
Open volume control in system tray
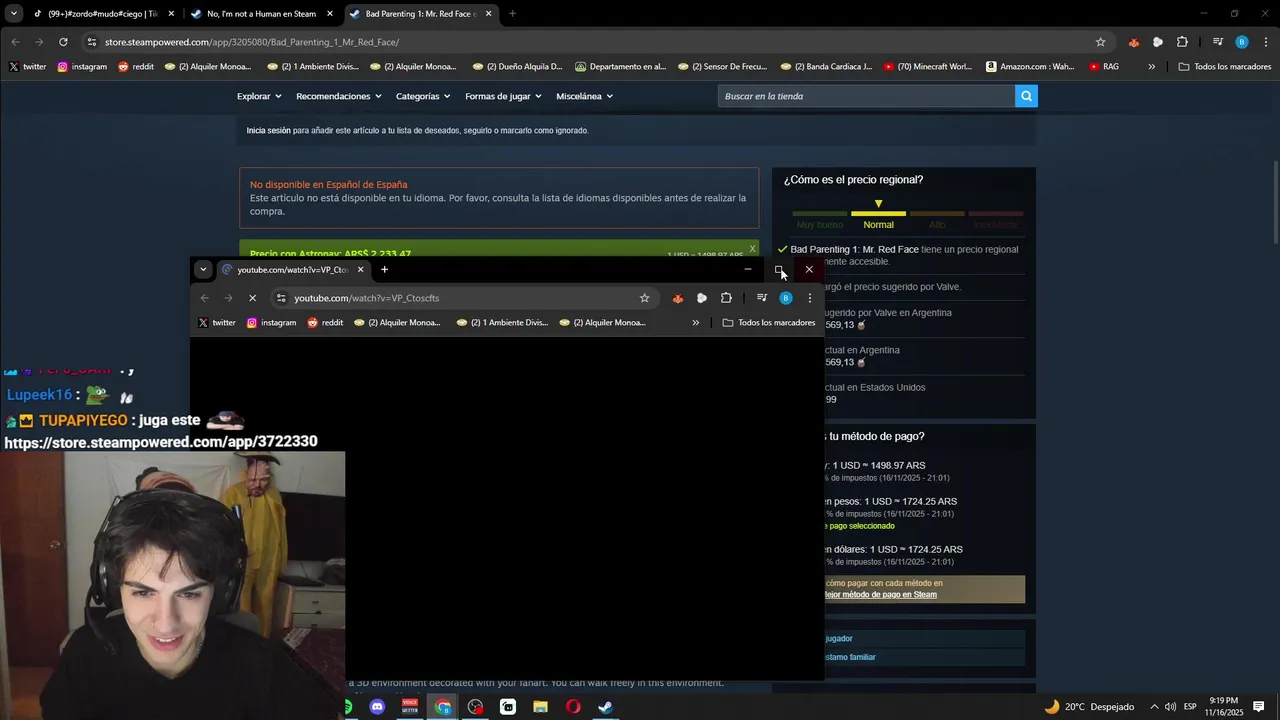1170,707
